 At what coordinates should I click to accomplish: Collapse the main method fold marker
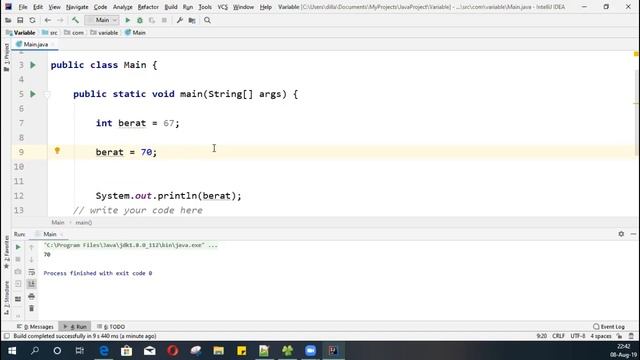[x=47, y=94]
